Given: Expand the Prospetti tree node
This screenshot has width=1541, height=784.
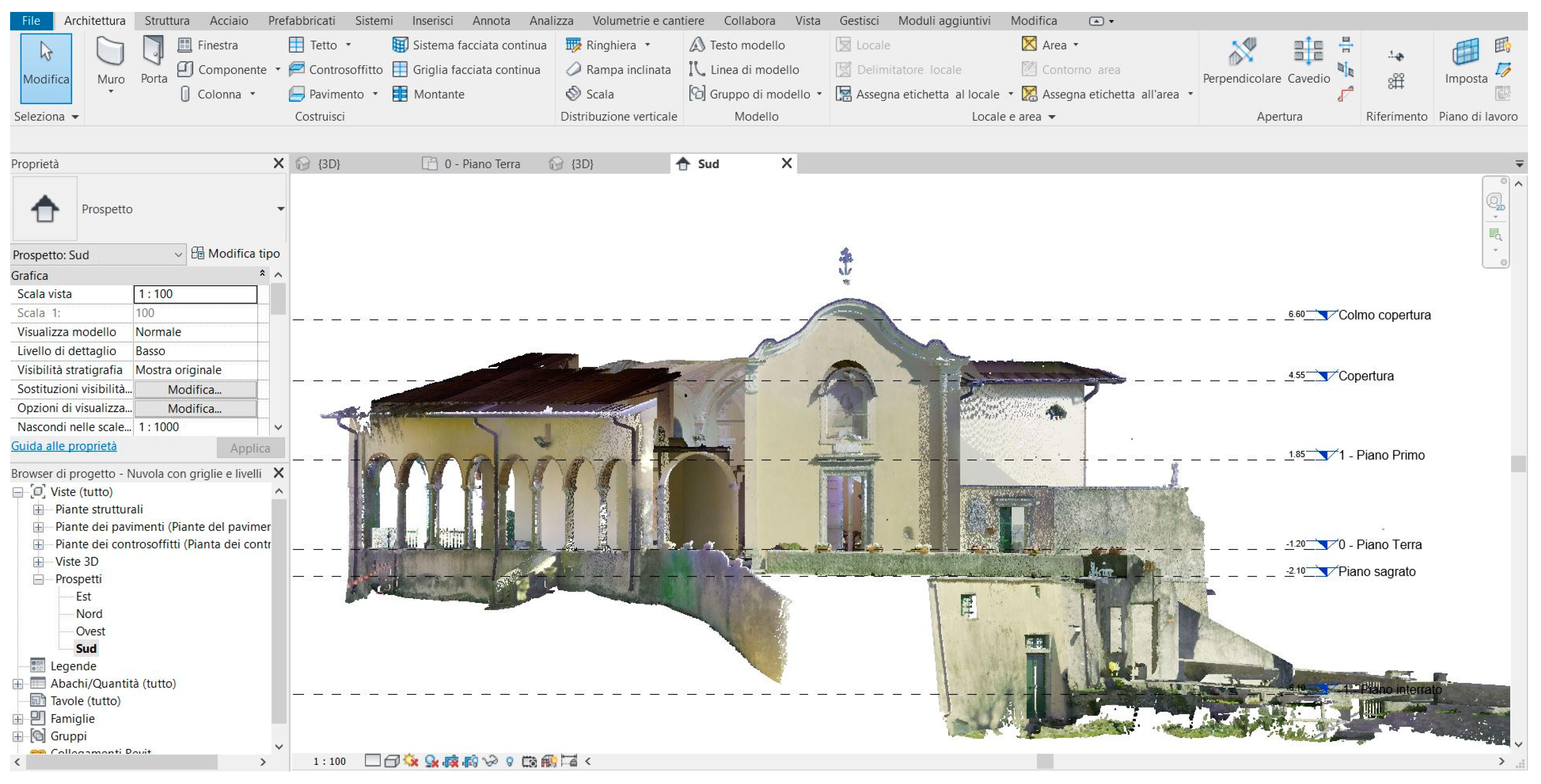Looking at the screenshot, I should 38,579.
